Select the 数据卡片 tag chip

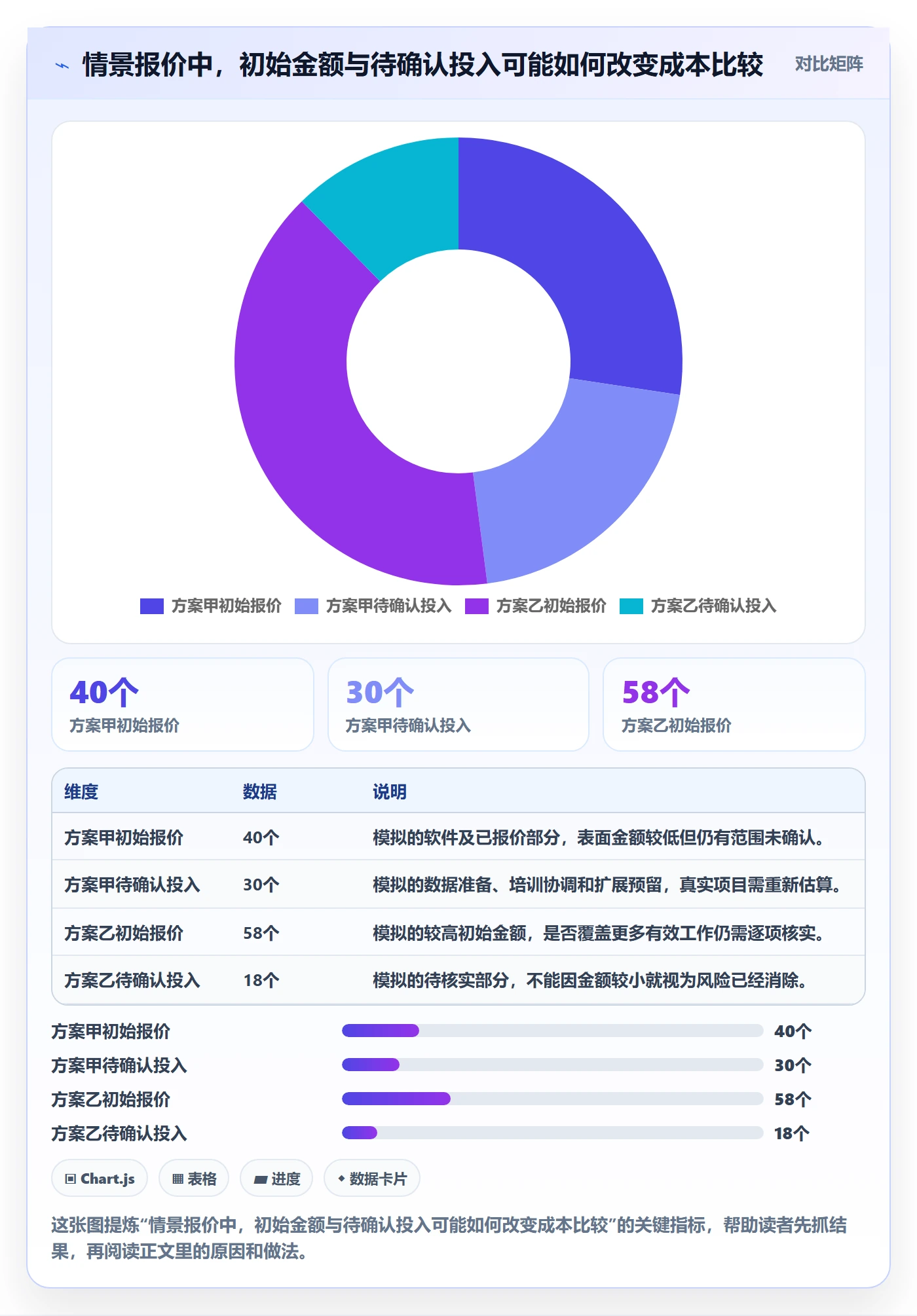(x=372, y=1179)
